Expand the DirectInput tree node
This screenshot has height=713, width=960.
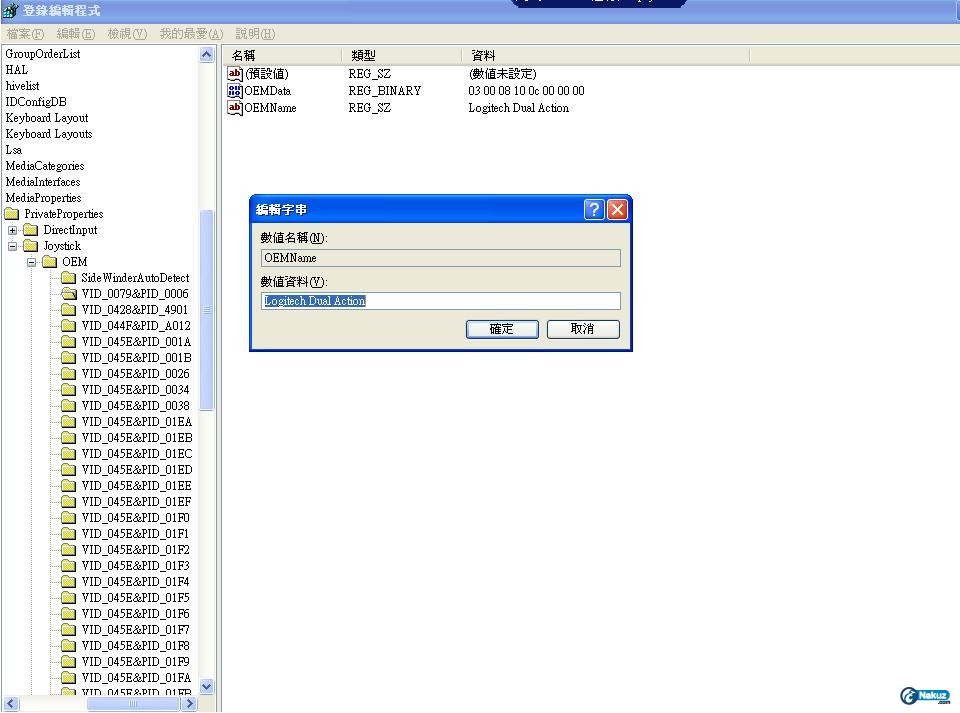click(x=12, y=230)
